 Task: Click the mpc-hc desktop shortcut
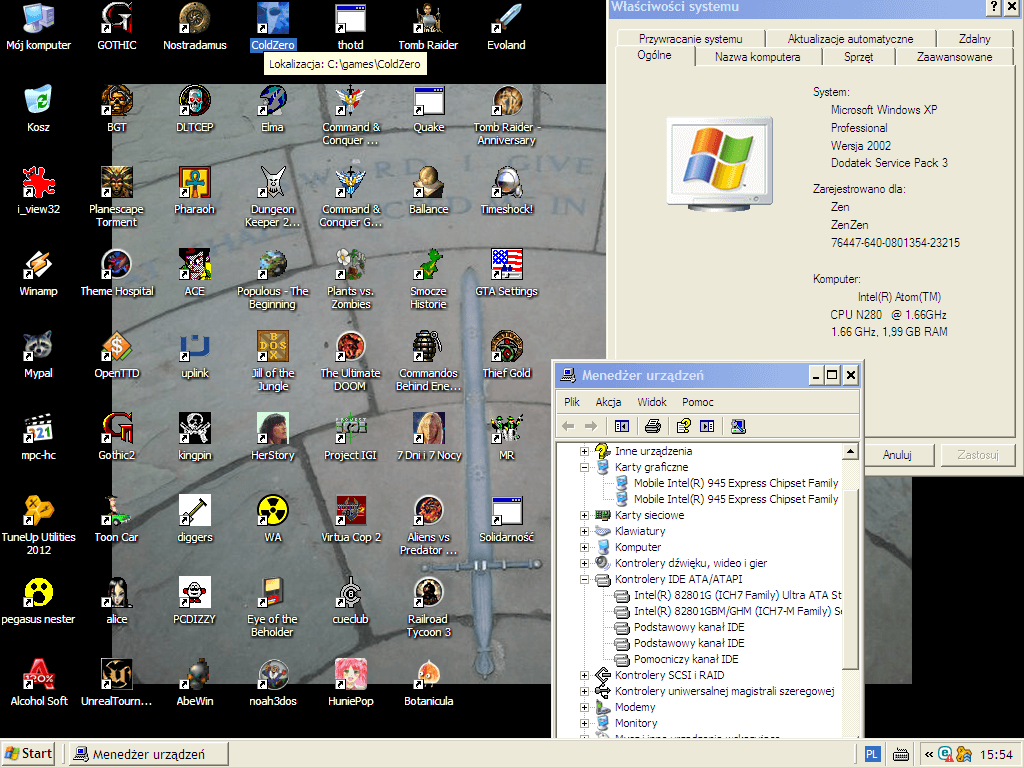tap(39, 436)
